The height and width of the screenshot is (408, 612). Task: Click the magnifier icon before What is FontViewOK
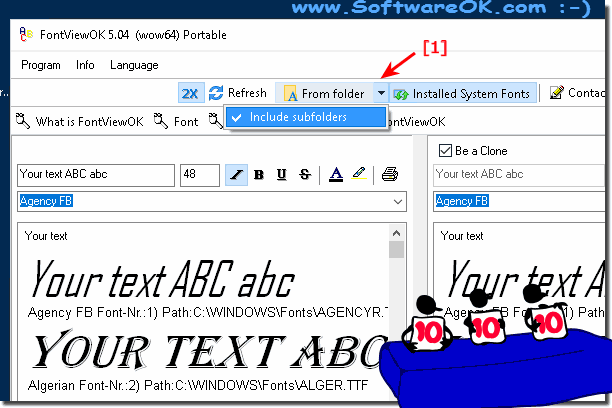23,121
